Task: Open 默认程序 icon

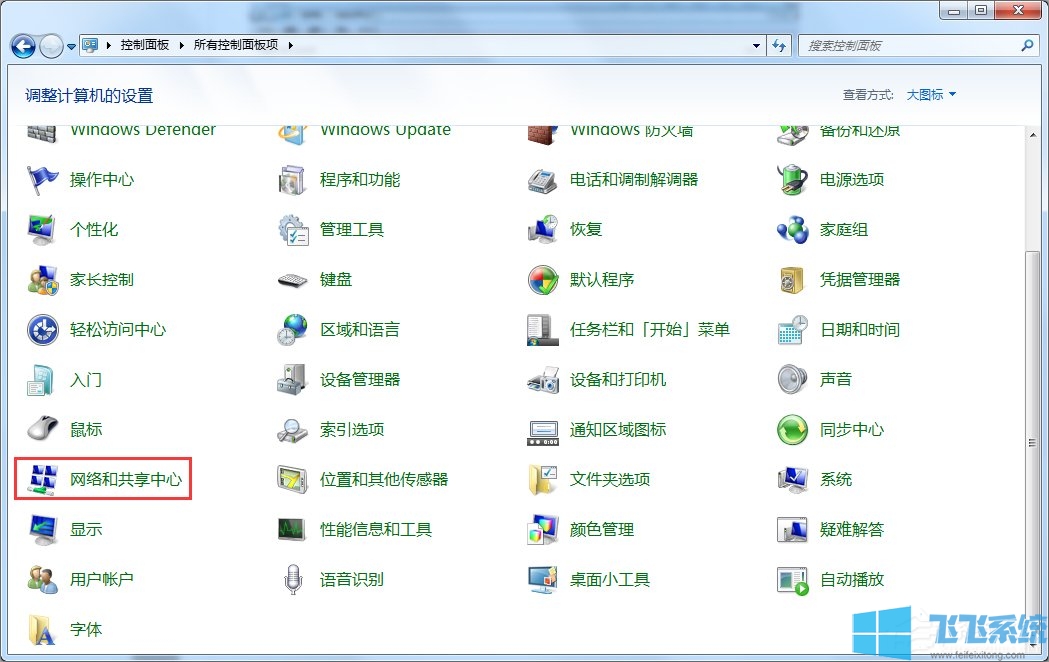Action: tap(542, 280)
